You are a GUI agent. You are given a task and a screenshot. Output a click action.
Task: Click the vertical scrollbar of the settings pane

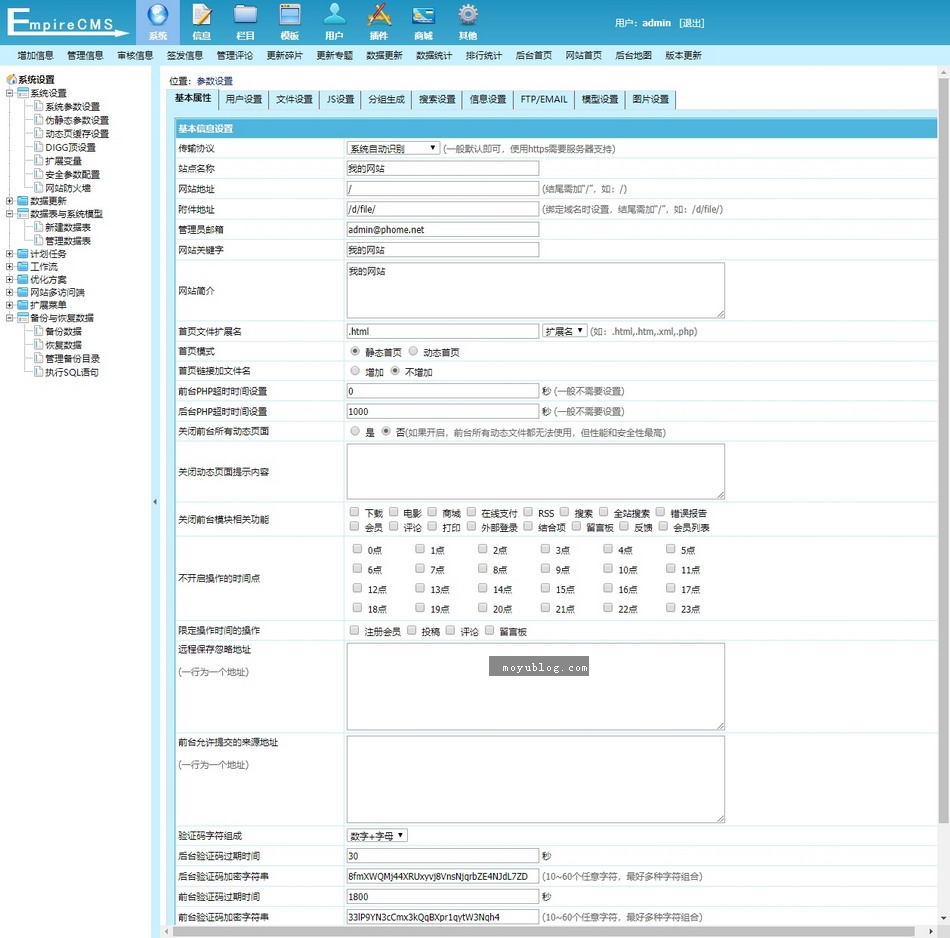[x=943, y=450]
